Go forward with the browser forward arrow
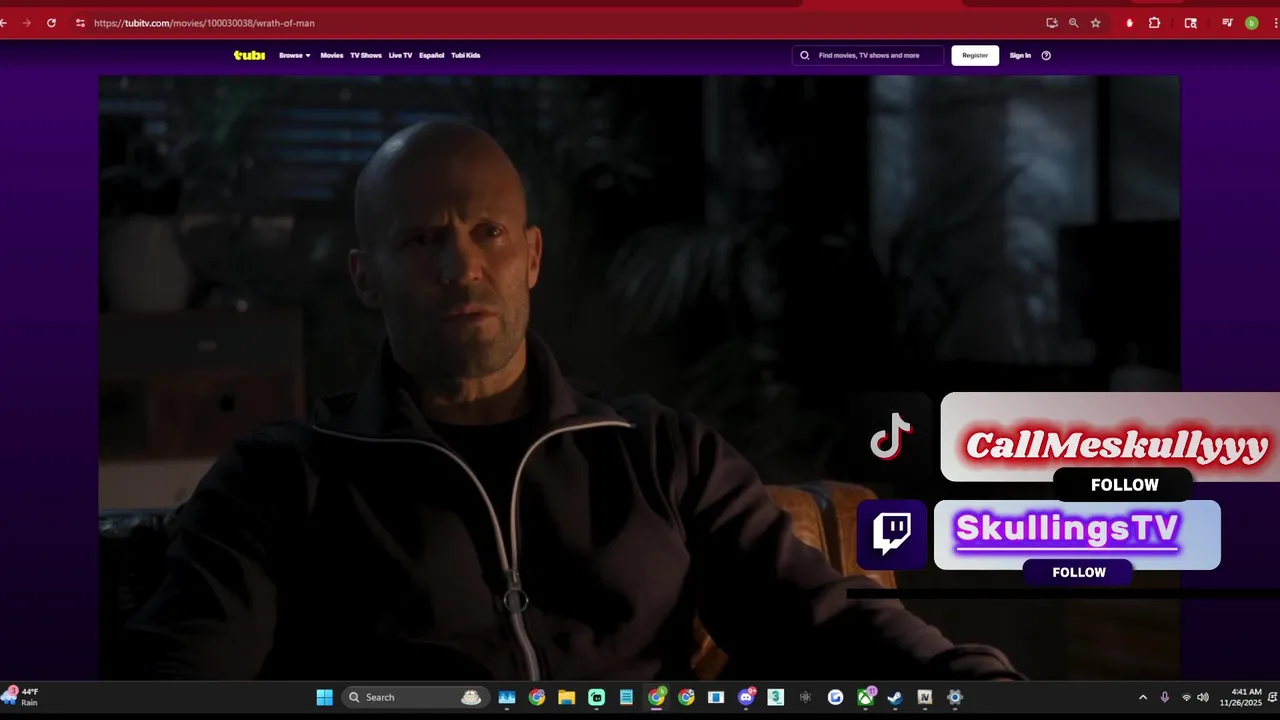Screen dimensions: 1280x720 (26, 23)
